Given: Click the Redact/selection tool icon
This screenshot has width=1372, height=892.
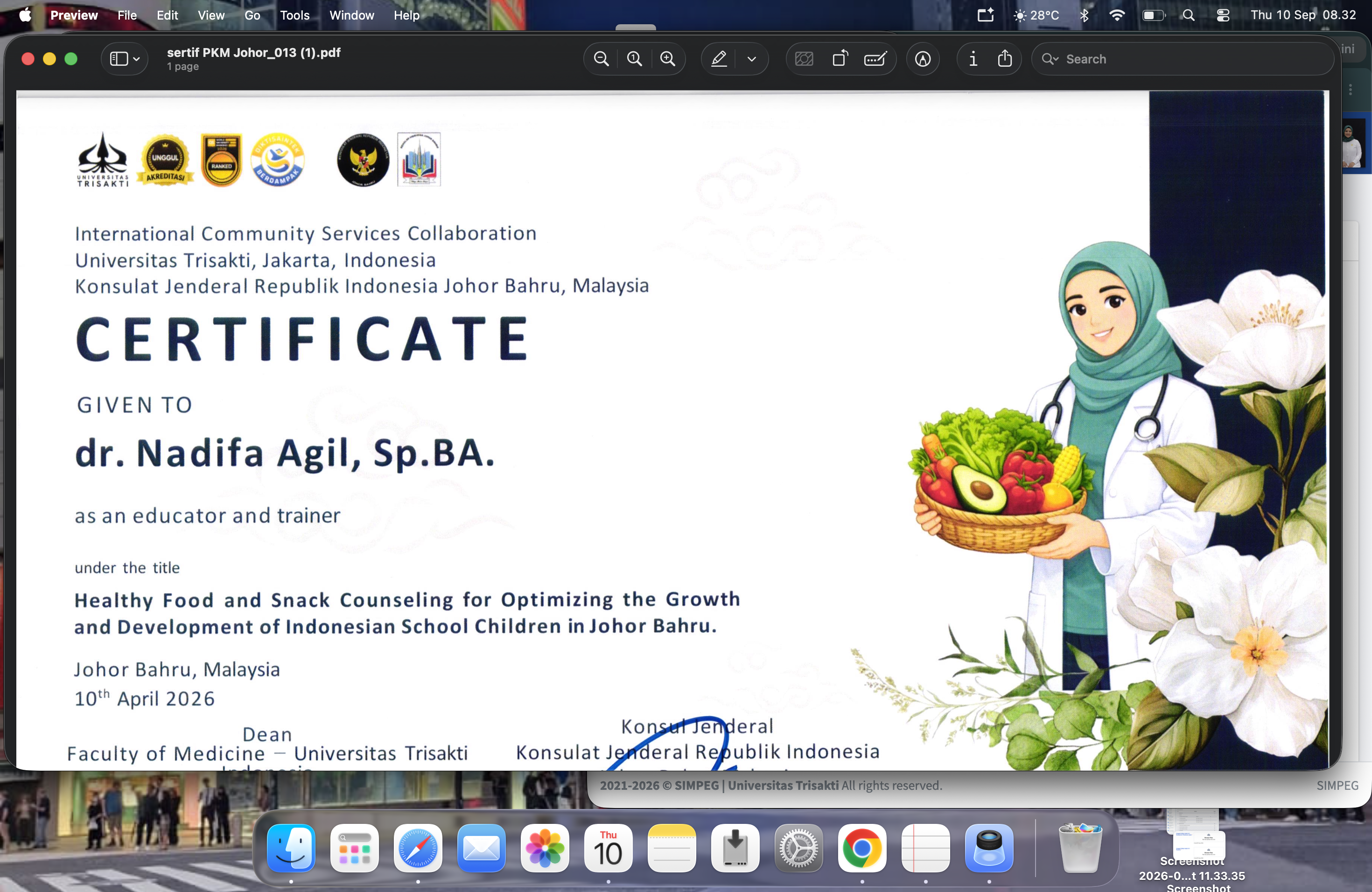Looking at the screenshot, I should click(x=804, y=59).
